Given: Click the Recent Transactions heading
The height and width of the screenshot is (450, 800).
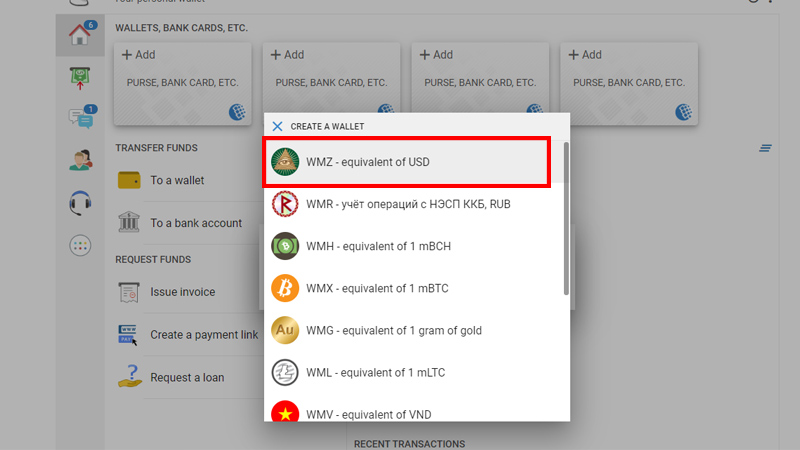Looking at the screenshot, I should point(410,444).
